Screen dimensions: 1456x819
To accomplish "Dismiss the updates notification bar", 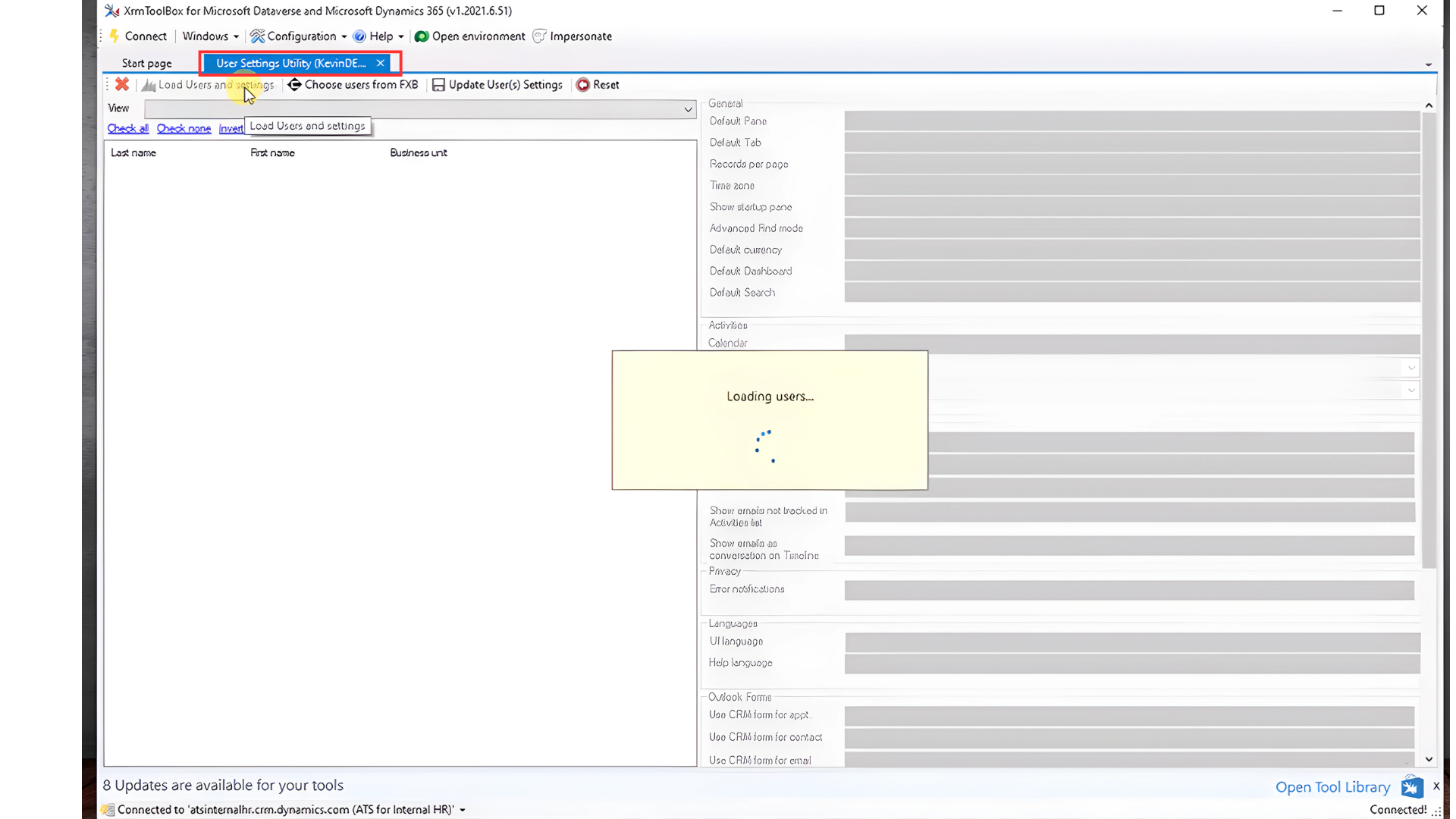I will (x=1436, y=786).
